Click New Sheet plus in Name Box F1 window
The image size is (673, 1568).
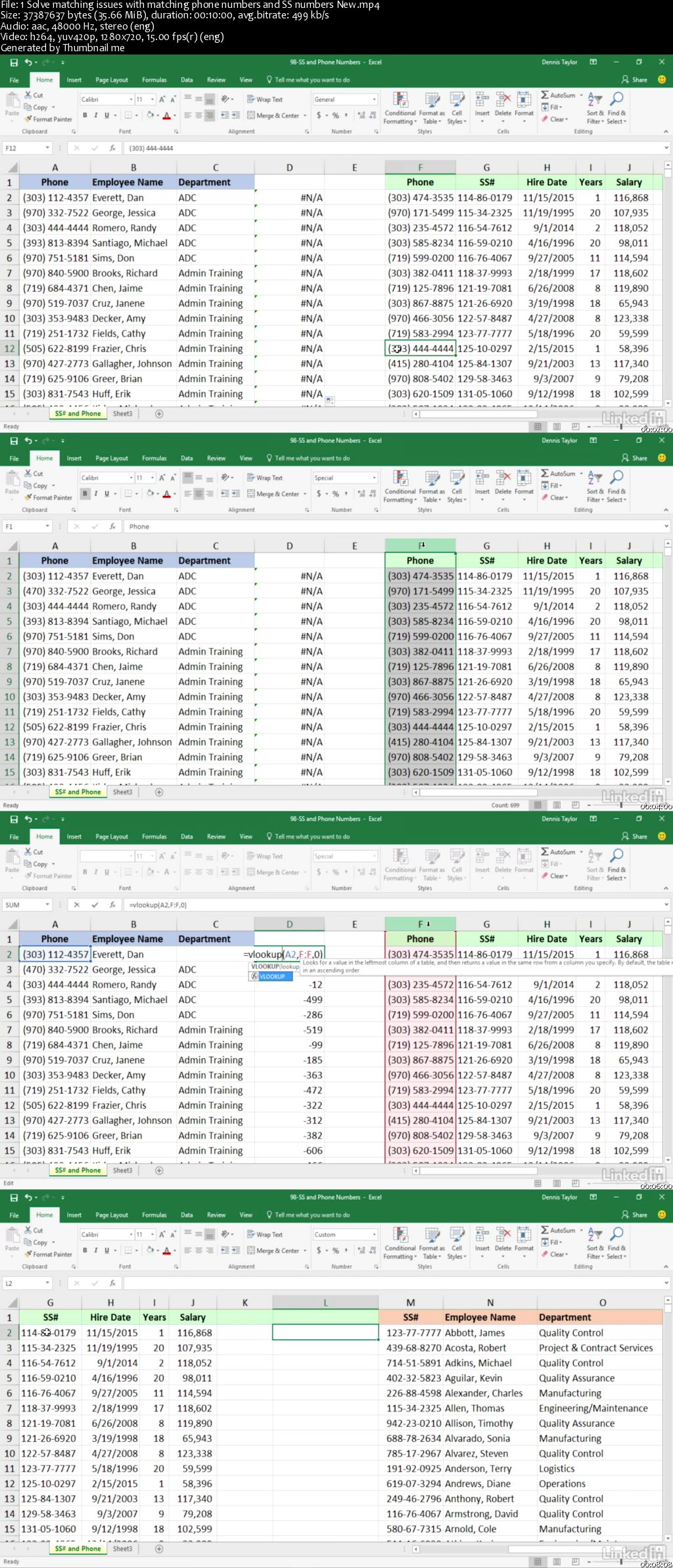click(x=159, y=792)
